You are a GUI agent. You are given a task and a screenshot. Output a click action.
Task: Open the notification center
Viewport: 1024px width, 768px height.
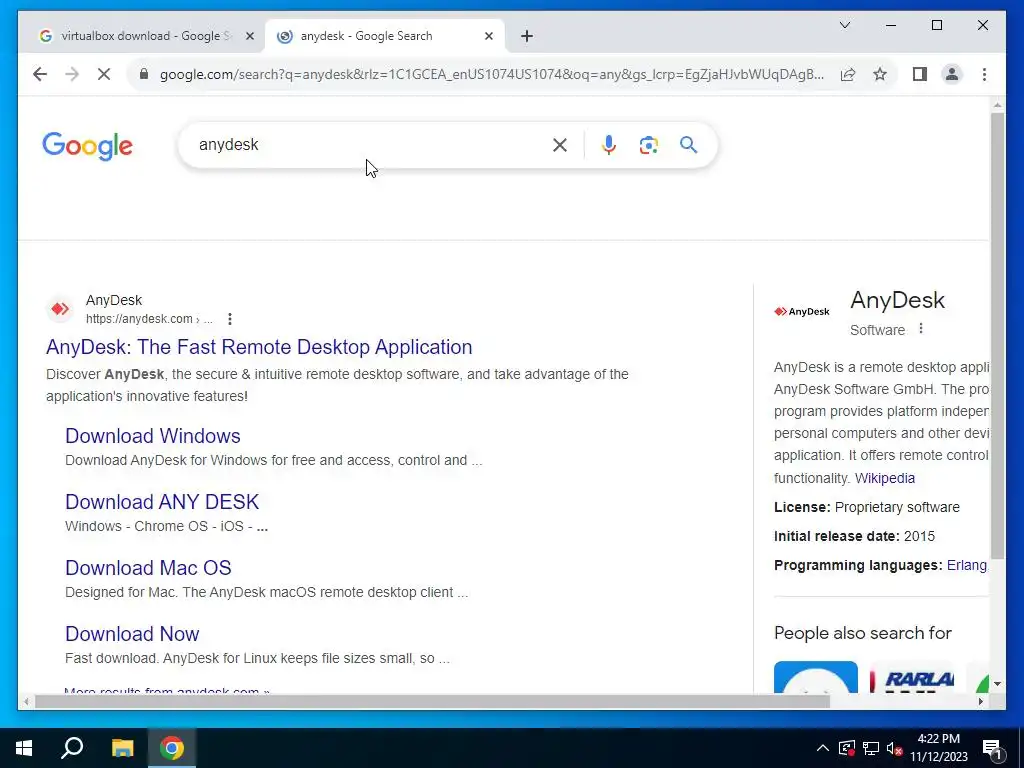pyautogui.click(x=993, y=749)
